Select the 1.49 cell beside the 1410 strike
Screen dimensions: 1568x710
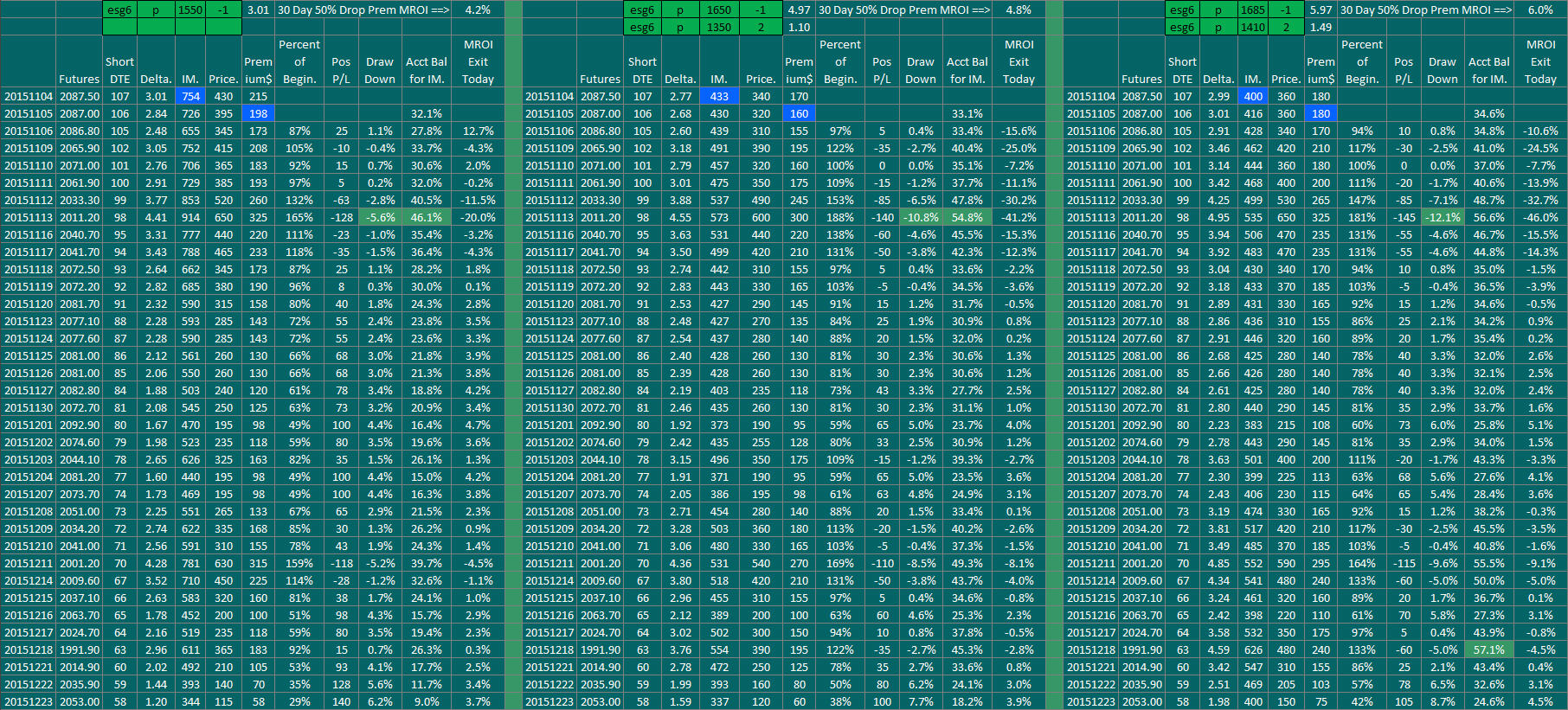coord(1321,28)
